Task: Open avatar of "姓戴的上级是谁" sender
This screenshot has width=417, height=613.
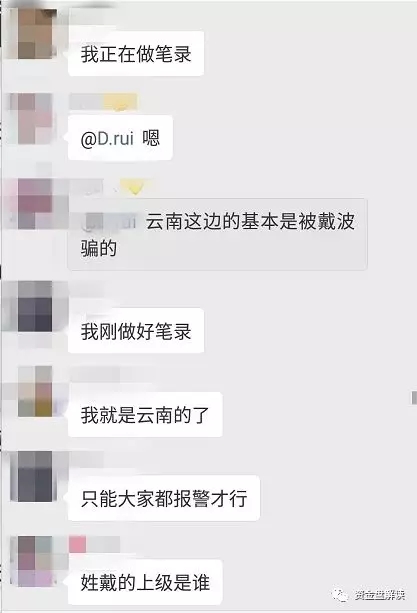Action: [x=35, y=561]
